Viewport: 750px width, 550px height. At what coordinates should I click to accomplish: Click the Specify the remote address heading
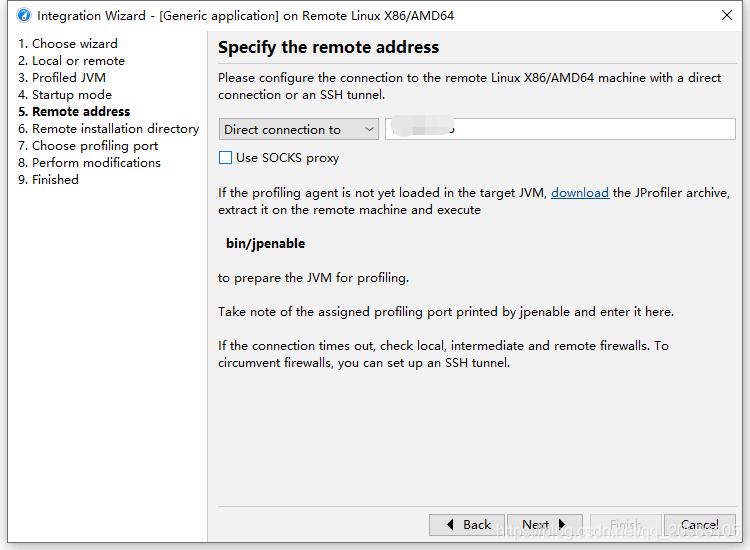pos(328,47)
